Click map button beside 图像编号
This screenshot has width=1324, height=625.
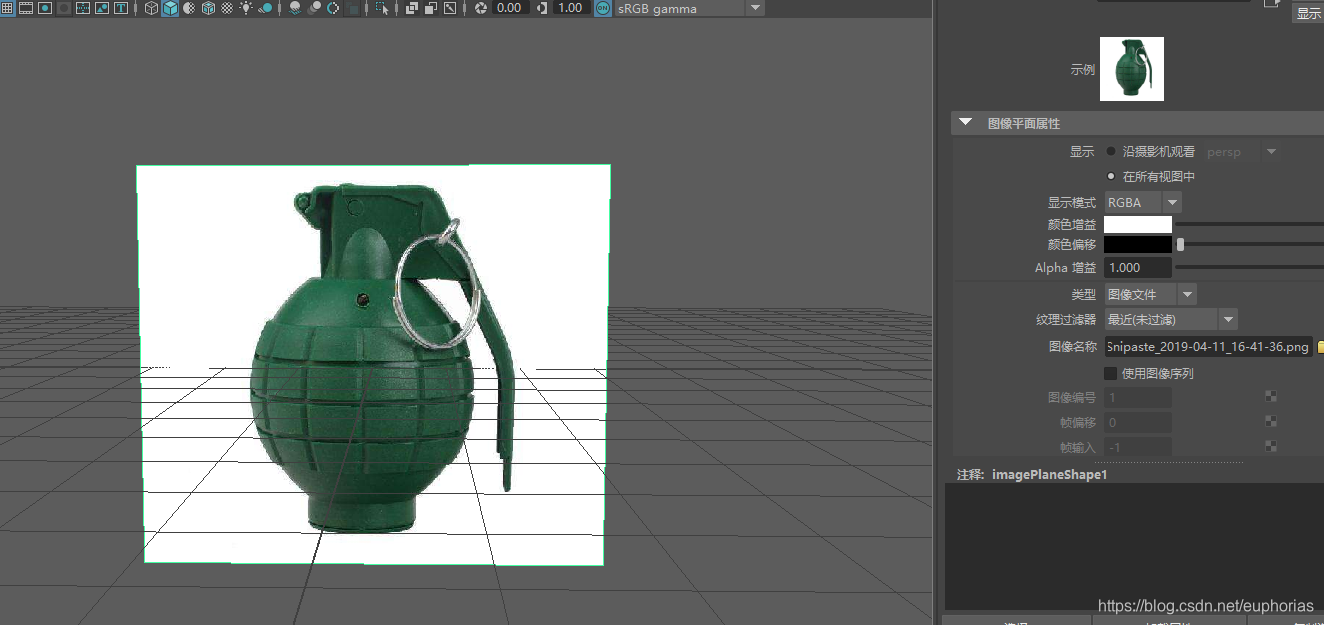pos(1271,397)
